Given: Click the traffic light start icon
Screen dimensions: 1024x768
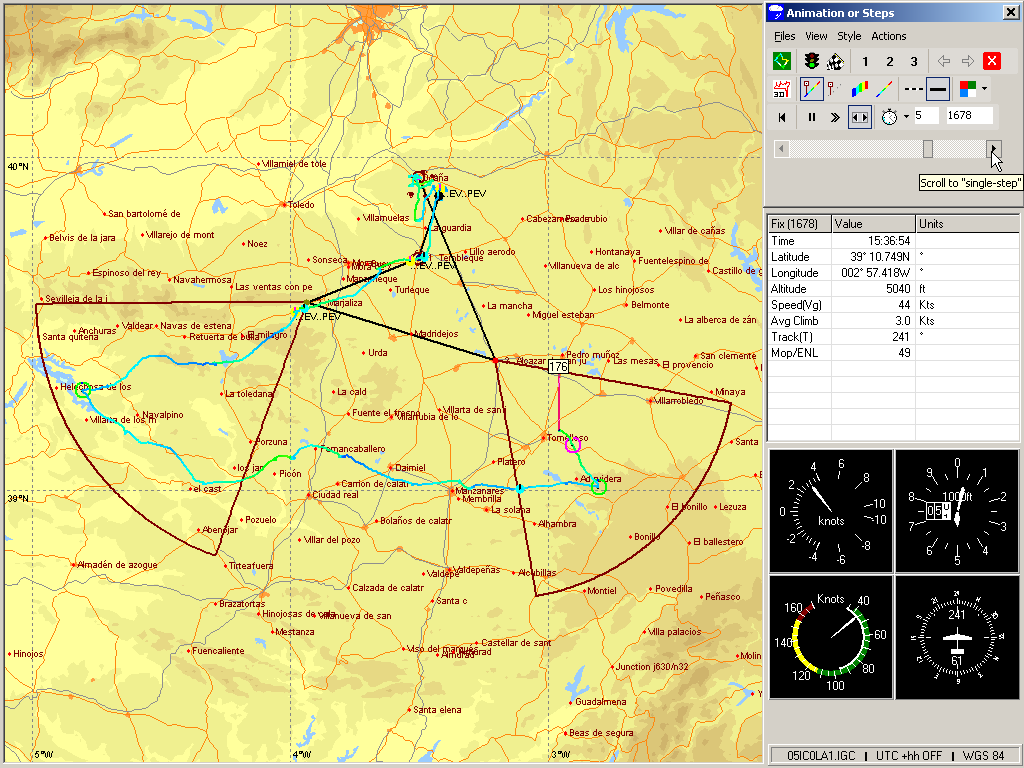Looking at the screenshot, I should (812, 61).
